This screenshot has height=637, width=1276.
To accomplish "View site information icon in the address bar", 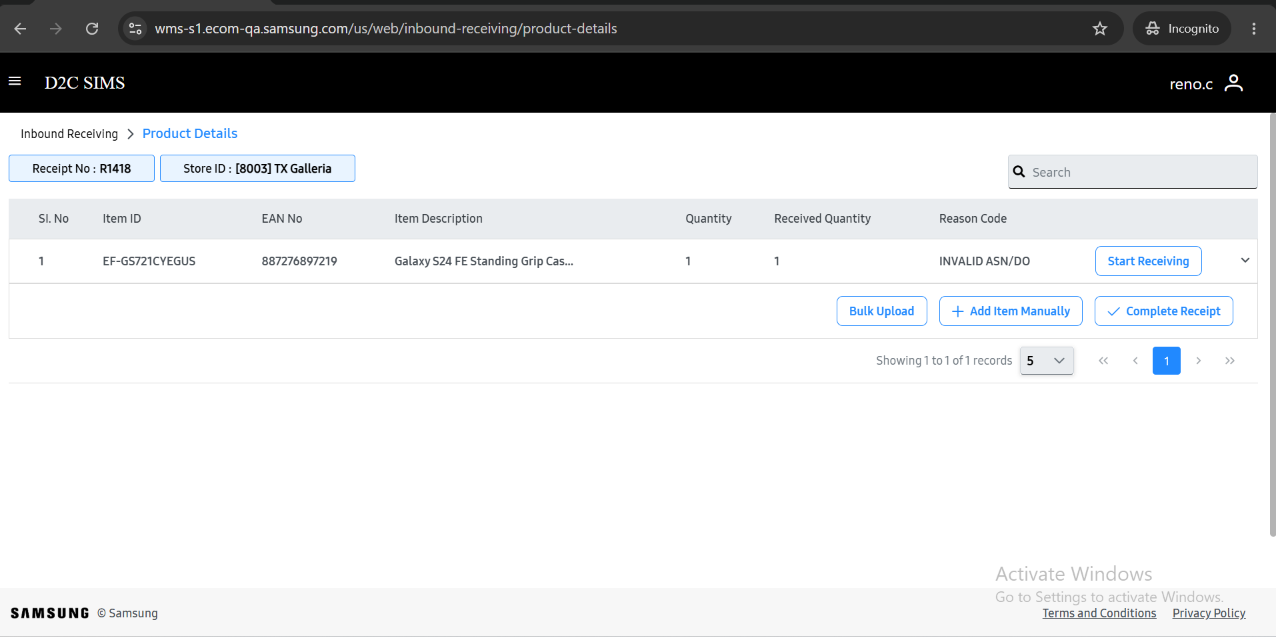I will (x=136, y=29).
